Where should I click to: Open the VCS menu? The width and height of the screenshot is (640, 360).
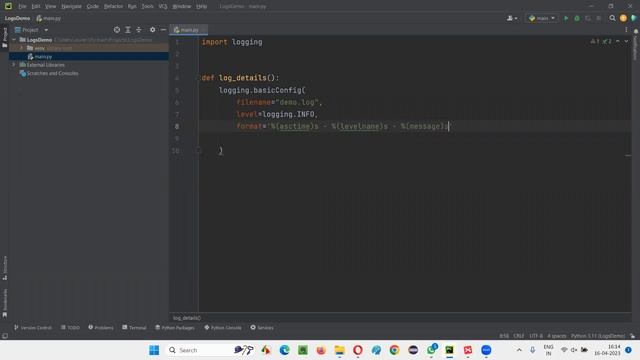pos(162,7)
